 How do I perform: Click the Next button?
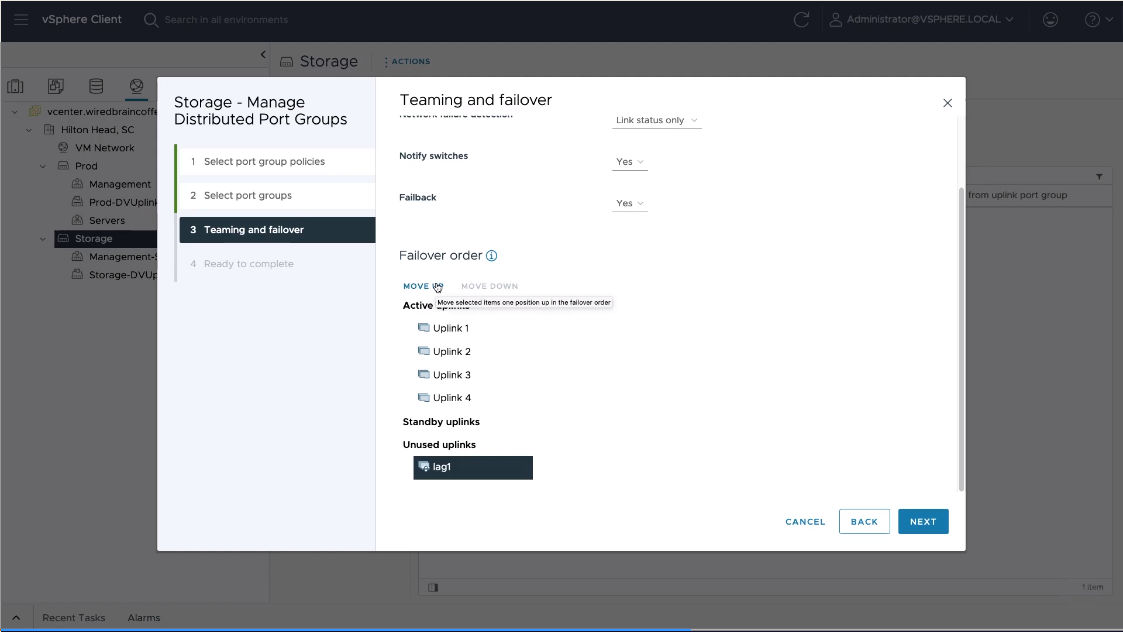(922, 522)
